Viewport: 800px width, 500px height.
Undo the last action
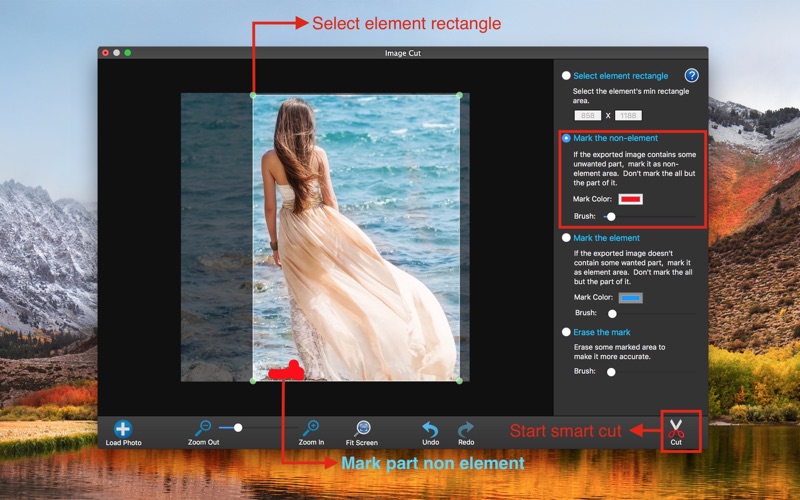tap(430, 429)
